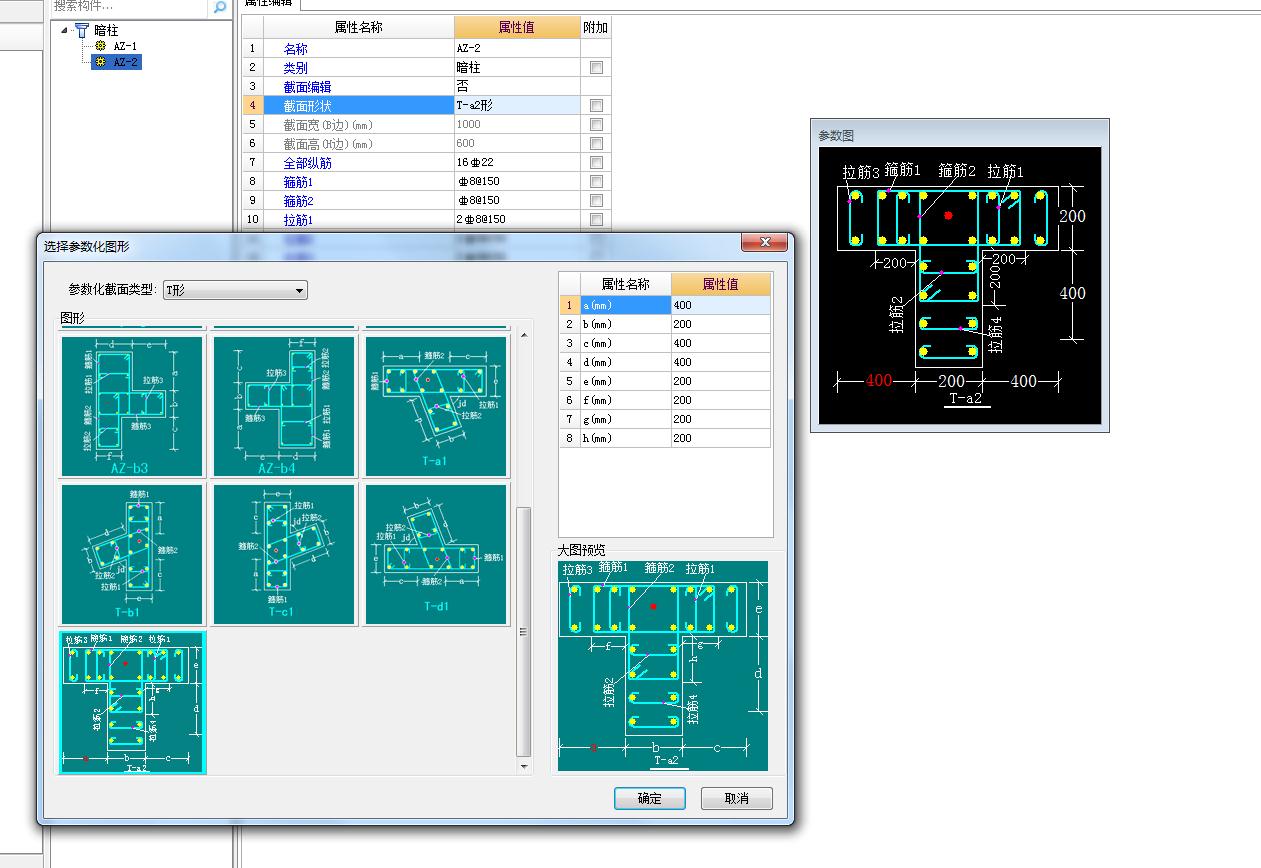Select the T-c1 section shape thumbnail
The width and height of the screenshot is (1261, 868).
[284, 554]
